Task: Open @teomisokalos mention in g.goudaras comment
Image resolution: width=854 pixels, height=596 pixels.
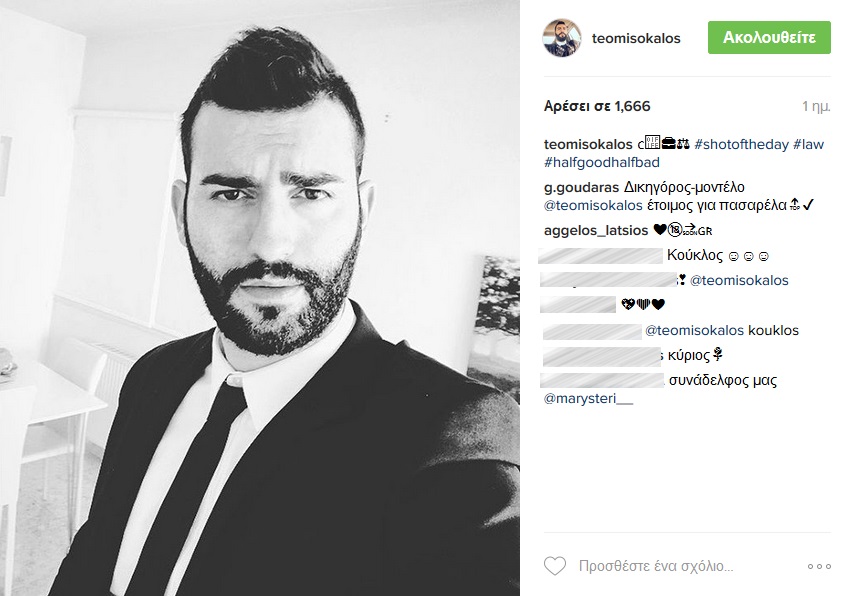Action: 593,205
